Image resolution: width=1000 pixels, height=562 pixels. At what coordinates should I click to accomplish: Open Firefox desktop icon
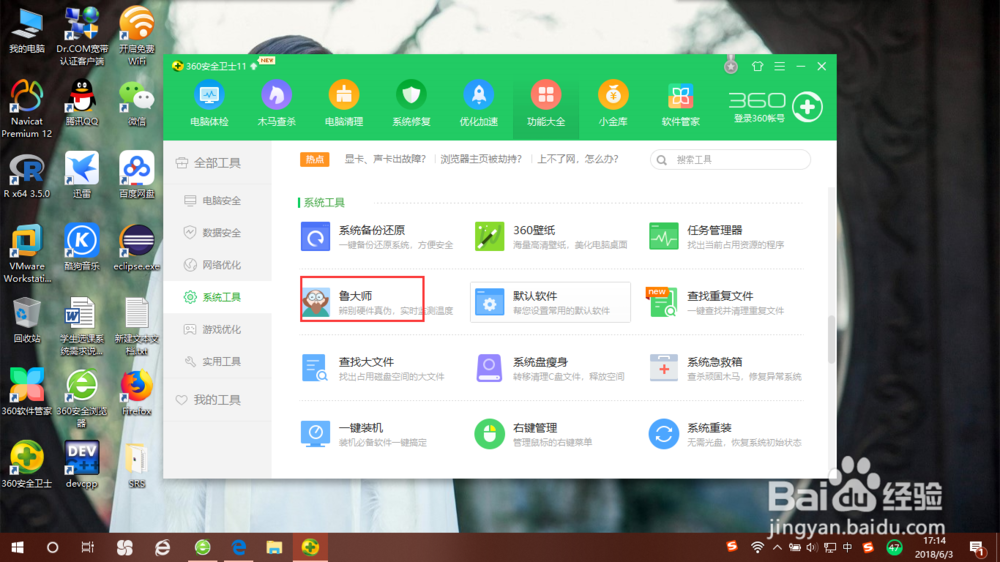click(x=136, y=393)
